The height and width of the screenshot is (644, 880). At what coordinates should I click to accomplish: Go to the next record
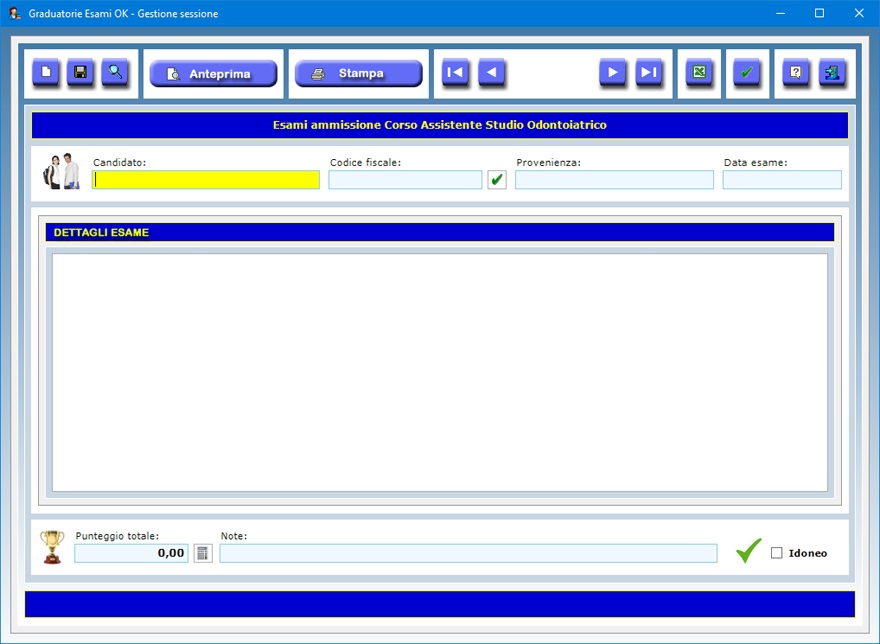pyautogui.click(x=613, y=72)
